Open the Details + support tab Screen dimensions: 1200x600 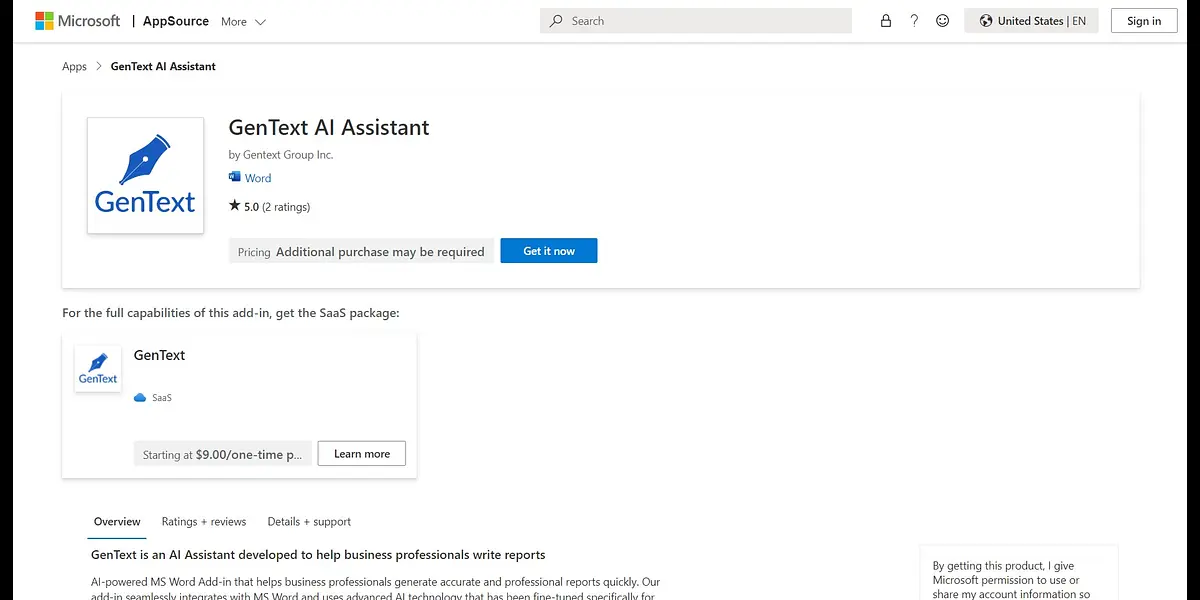[309, 522]
